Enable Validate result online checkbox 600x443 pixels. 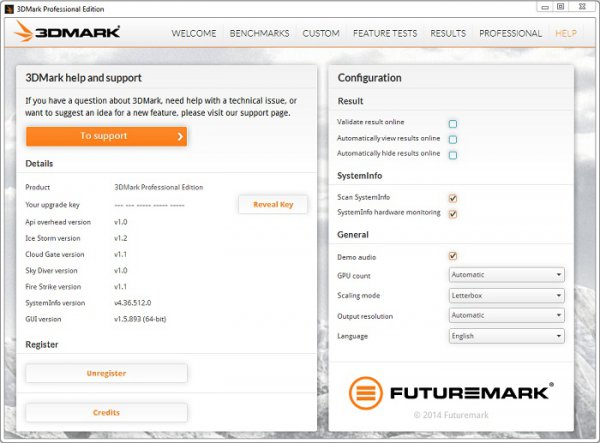453,124
